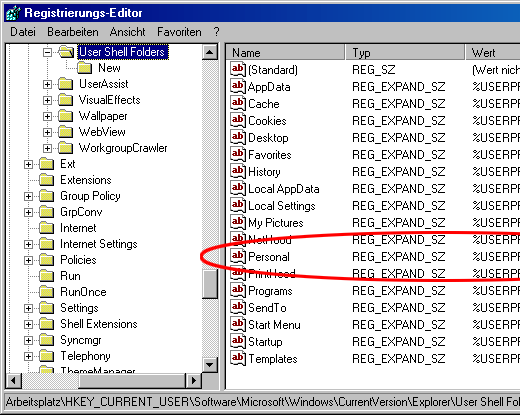Image resolution: width=520 pixels, height=415 pixels.
Task: Sort values by the Name column header
Action: (285, 52)
